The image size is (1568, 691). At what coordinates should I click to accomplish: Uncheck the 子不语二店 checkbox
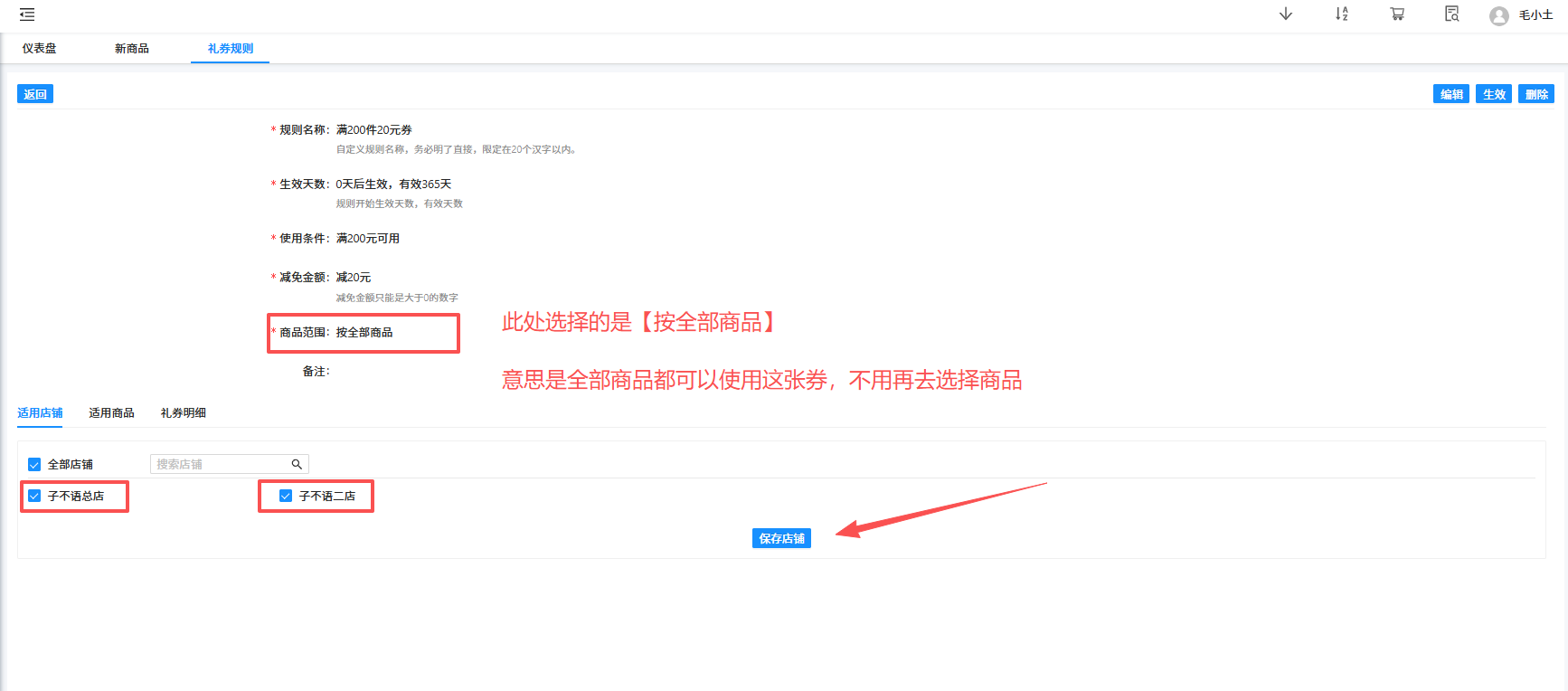point(286,496)
